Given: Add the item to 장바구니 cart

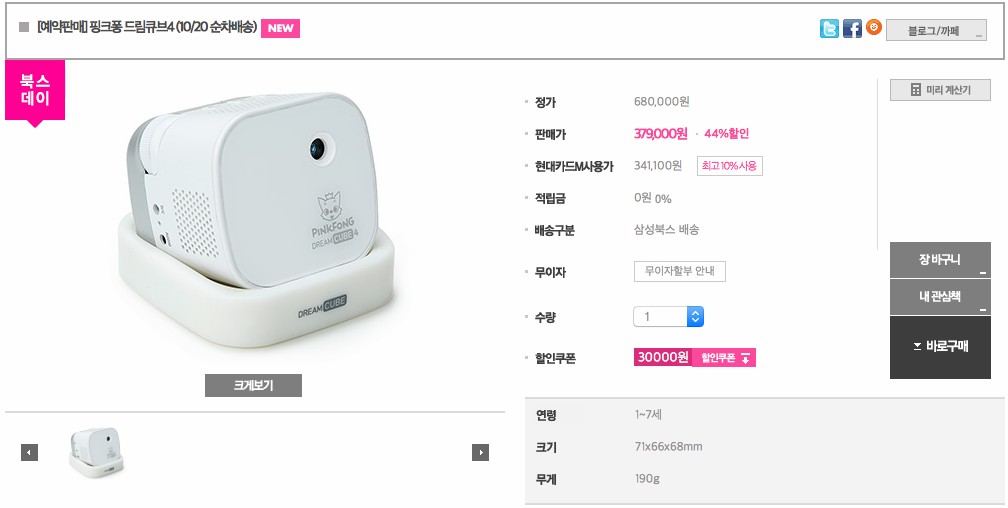Looking at the screenshot, I should point(940,260).
